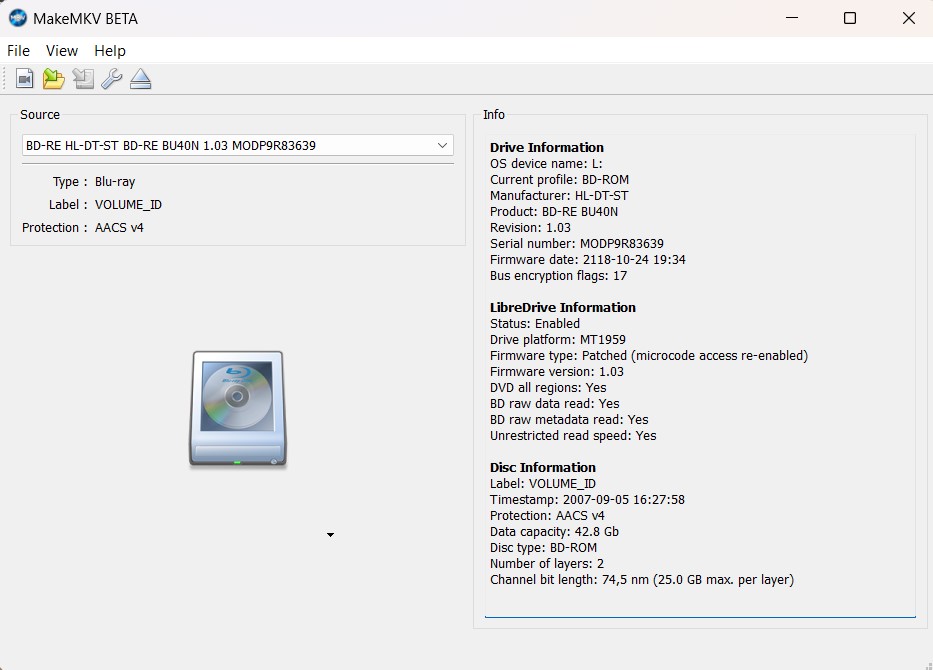Click the Drive platform: MT1959 line

tap(558, 340)
